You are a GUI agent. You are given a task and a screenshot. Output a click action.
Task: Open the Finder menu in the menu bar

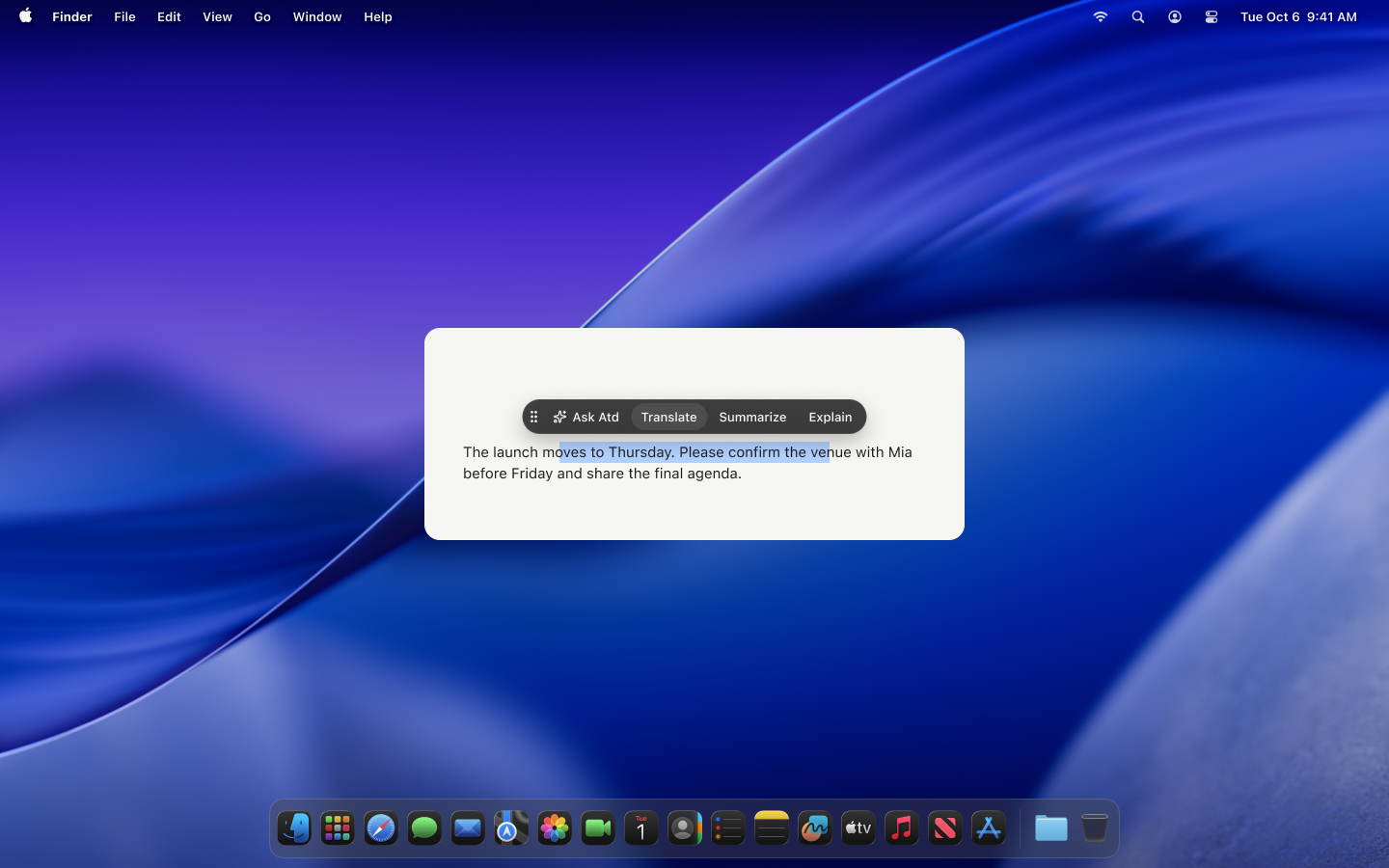pyautogui.click(x=72, y=16)
